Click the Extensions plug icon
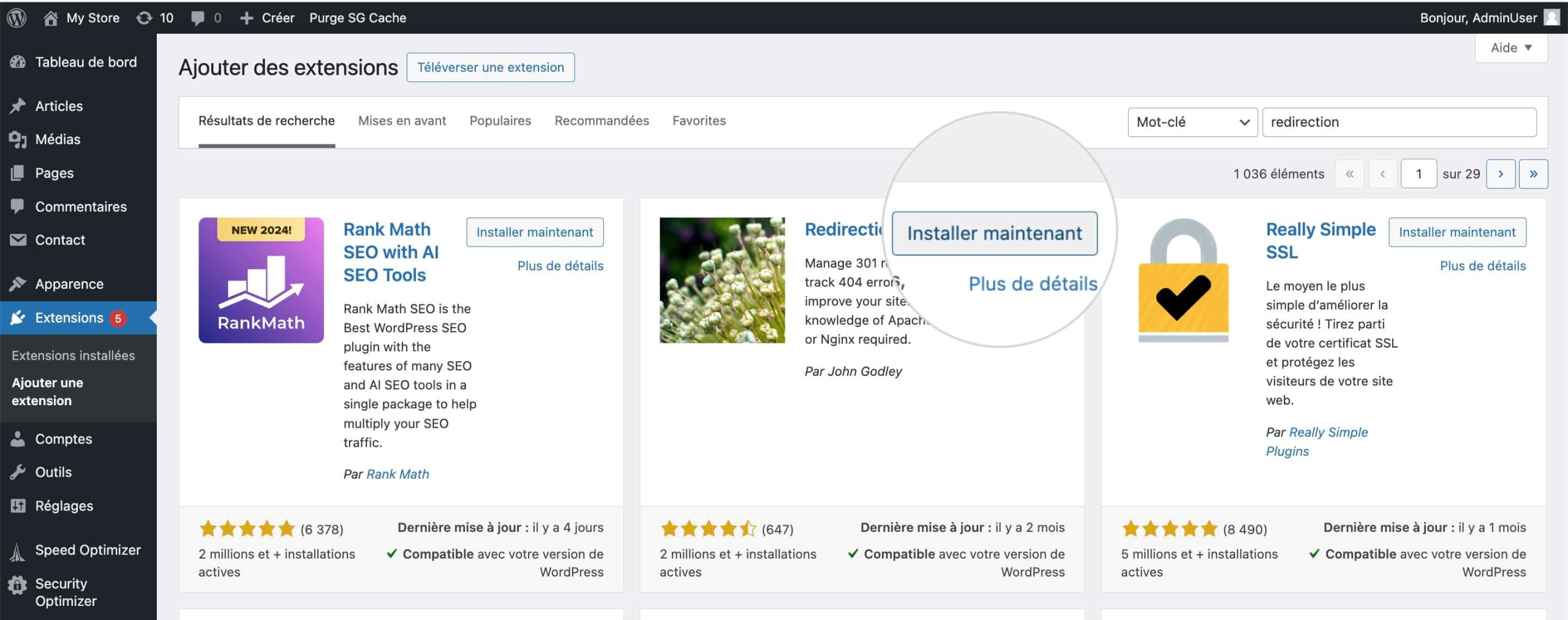Viewport: 1568px width, 620px height. tap(18, 318)
